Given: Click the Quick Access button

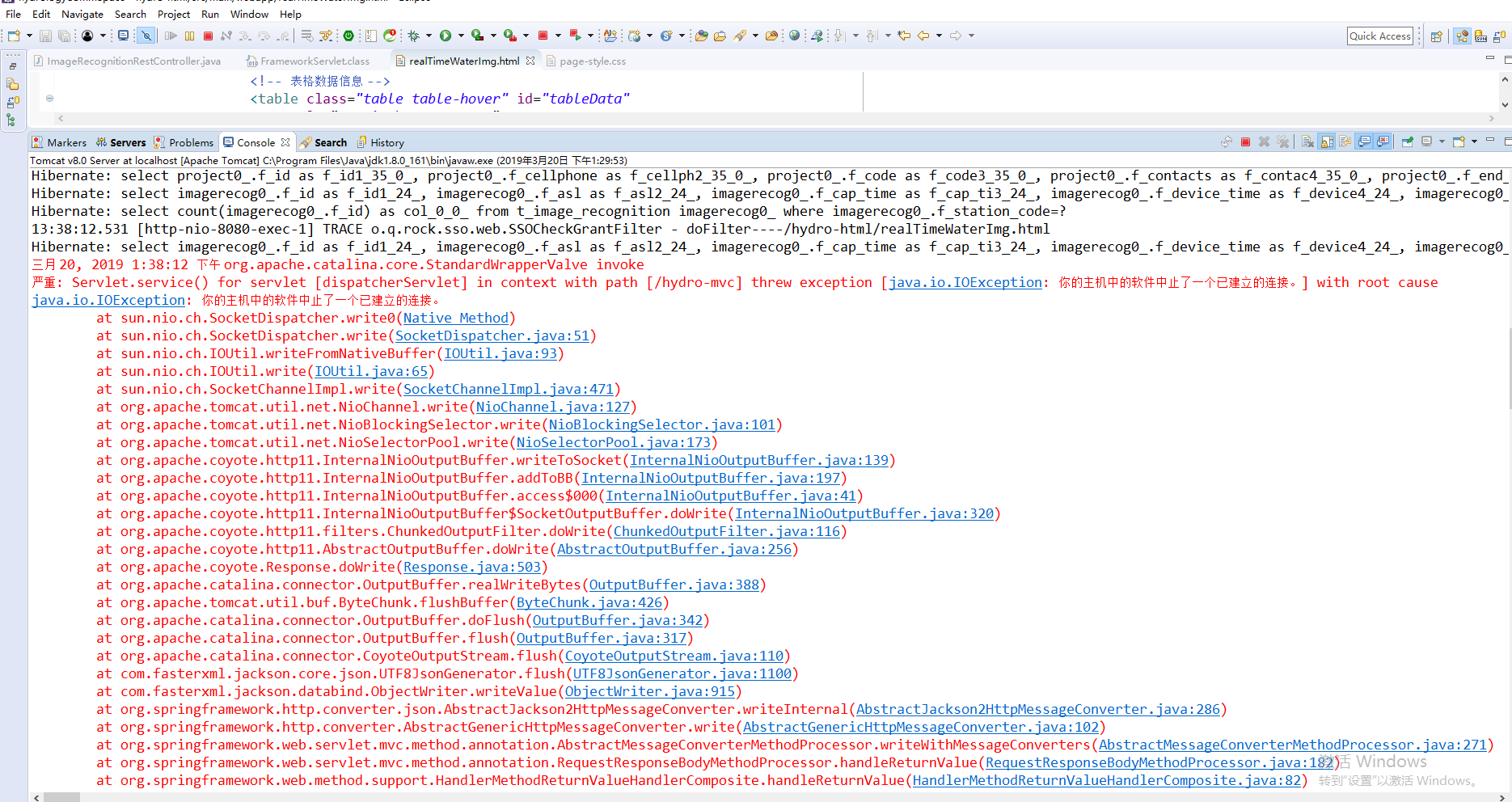Looking at the screenshot, I should coord(1380,36).
